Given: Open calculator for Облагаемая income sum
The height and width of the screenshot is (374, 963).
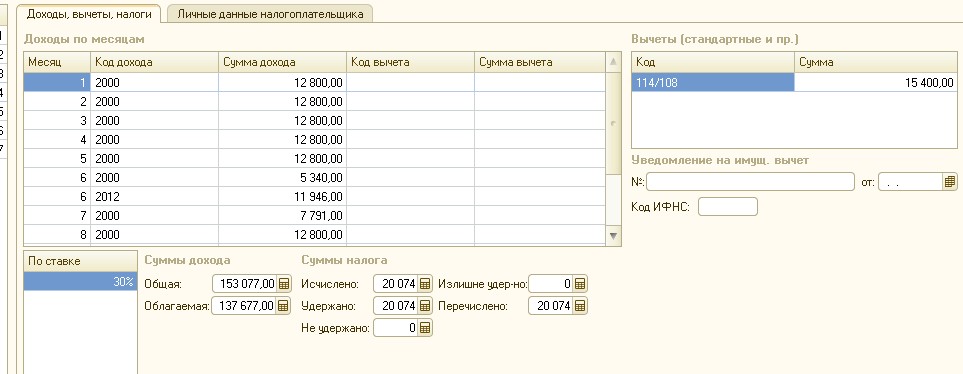Looking at the screenshot, I should (x=284, y=305).
